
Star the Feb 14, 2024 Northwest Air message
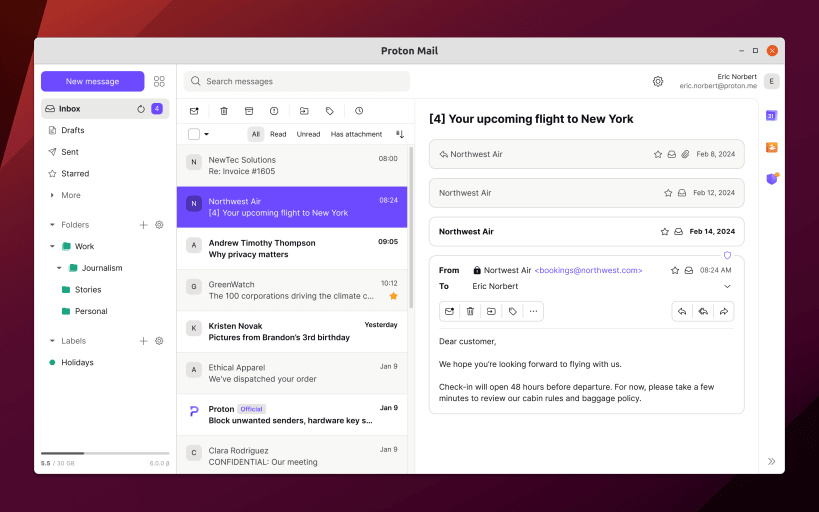(x=664, y=231)
